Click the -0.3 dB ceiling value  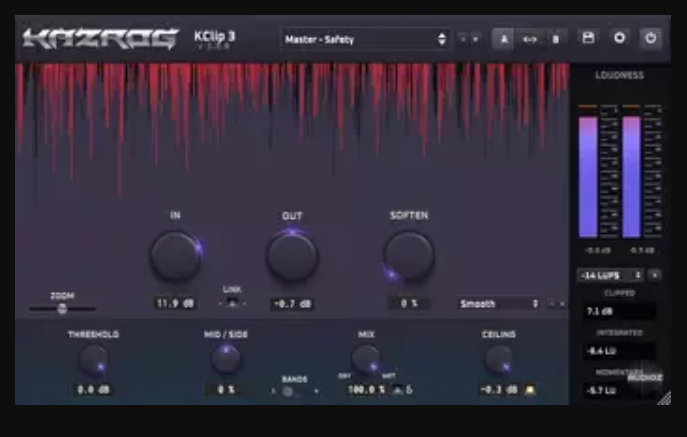499,390
